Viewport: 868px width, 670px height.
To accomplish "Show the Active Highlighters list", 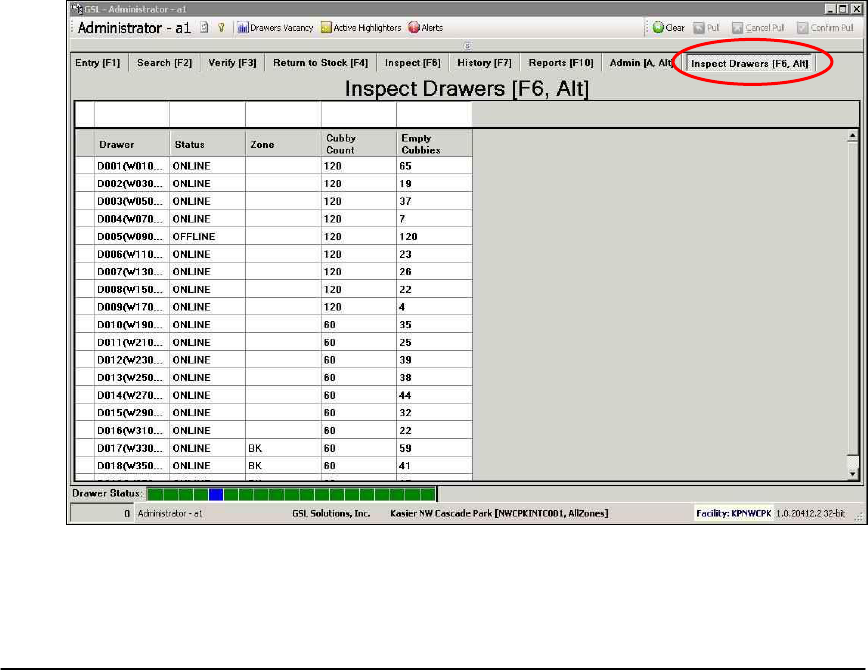I will (361, 28).
